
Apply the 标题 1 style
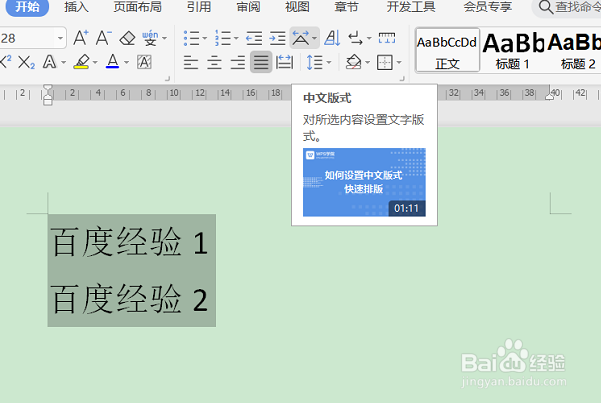click(x=512, y=50)
